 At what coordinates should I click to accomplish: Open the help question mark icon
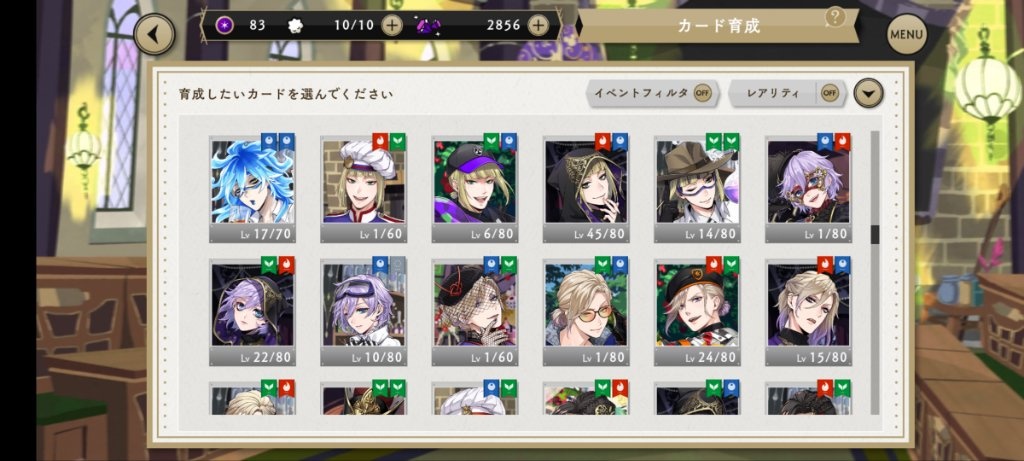[x=835, y=17]
